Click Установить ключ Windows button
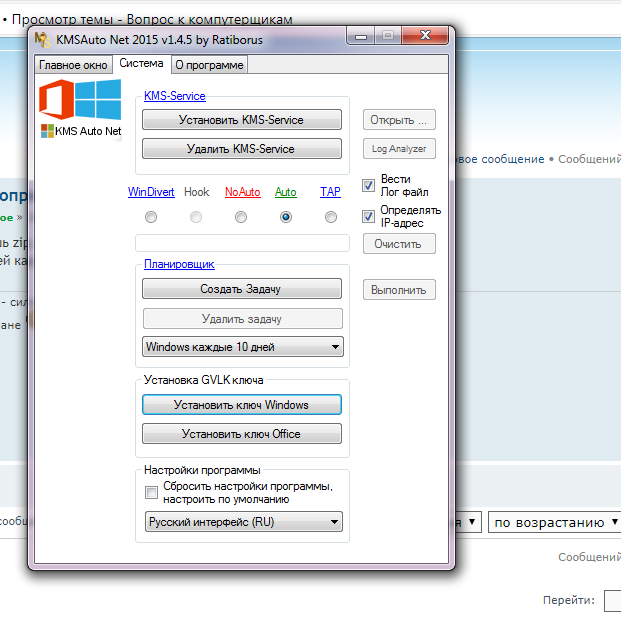Screen dimensions: 621x622 point(242,405)
